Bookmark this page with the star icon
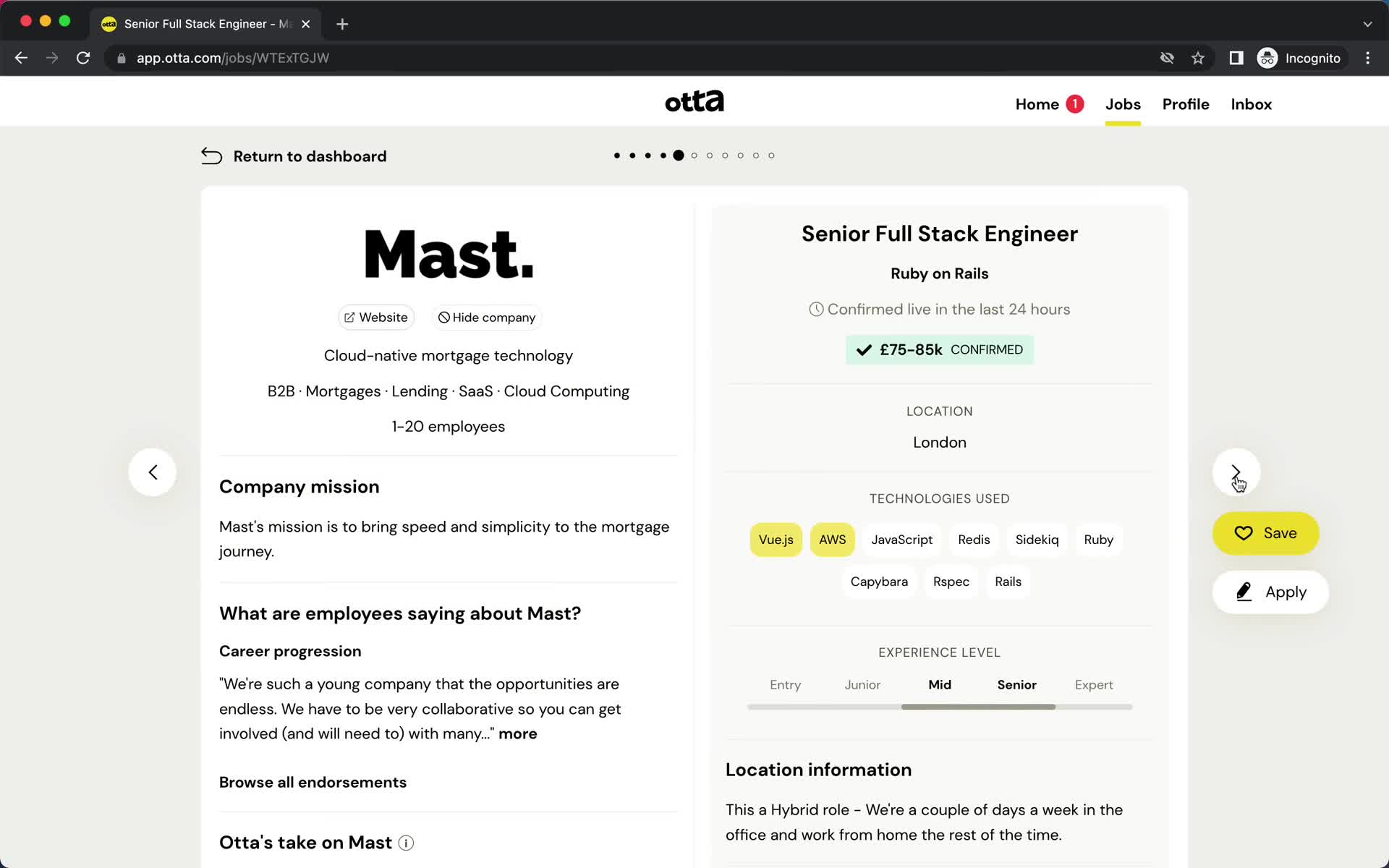This screenshot has width=1389, height=868. click(x=1198, y=58)
